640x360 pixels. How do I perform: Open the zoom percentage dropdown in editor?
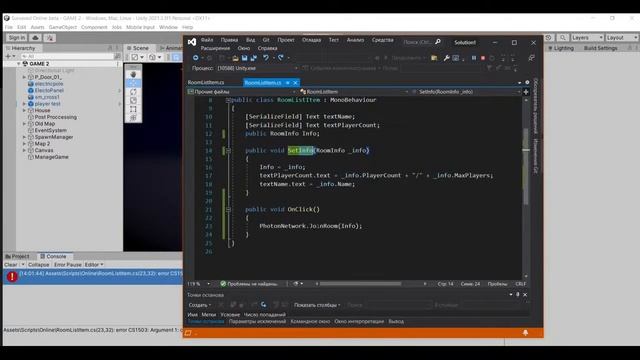click(x=209, y=284)
